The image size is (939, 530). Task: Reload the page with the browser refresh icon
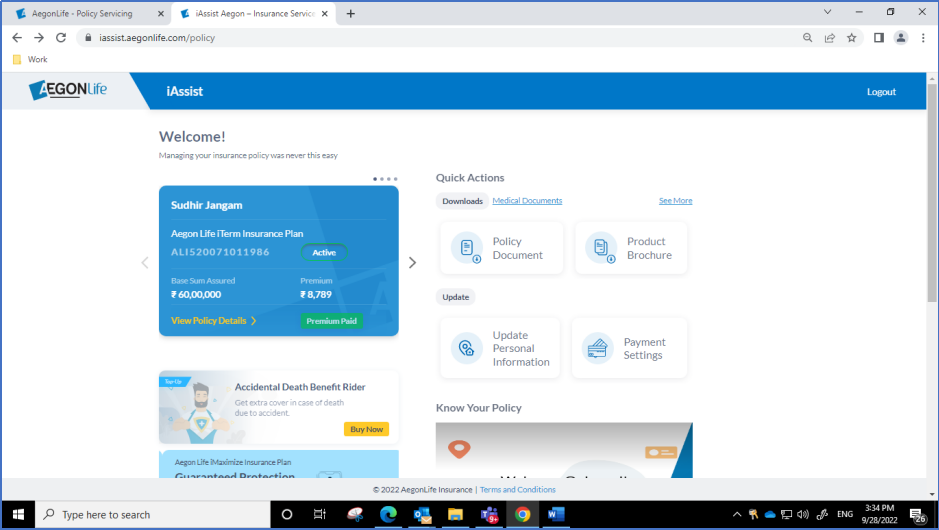61,38
